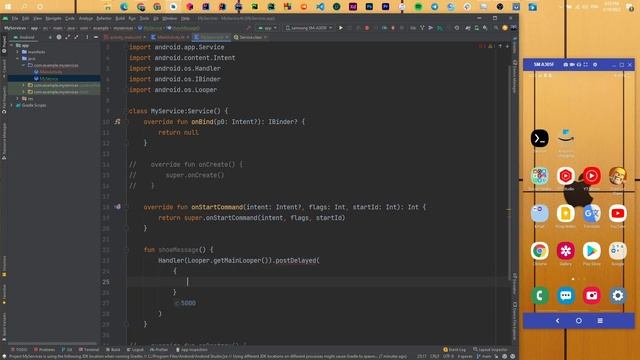Open the Messages app on the phone dock
The height and width of the screenshot is (360, 640).
pos(565,296)
